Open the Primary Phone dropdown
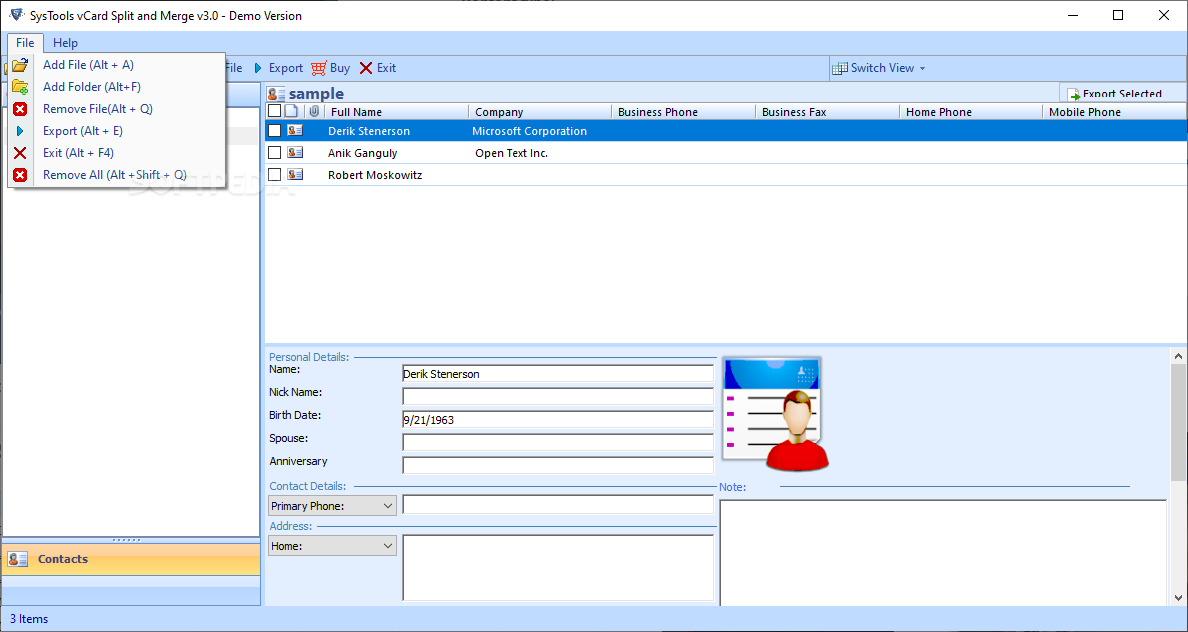This screenshot has height=632, width=1188. point(332,505)
